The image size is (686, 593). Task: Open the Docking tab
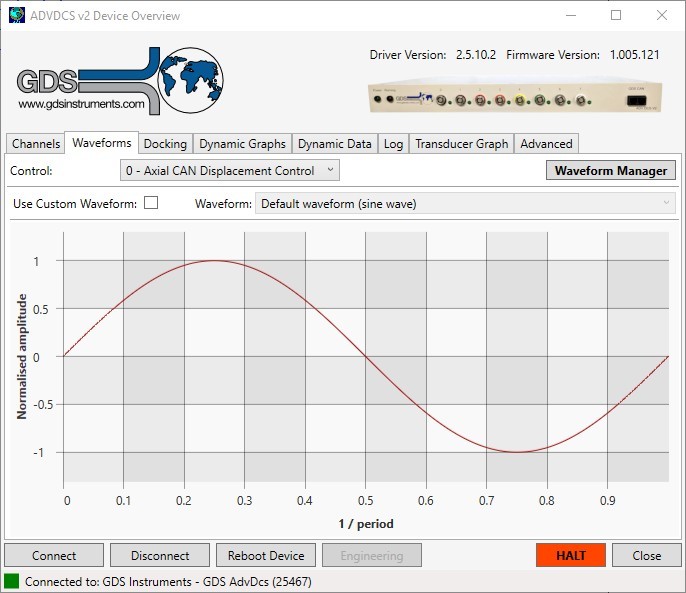(x=165, y=144)
